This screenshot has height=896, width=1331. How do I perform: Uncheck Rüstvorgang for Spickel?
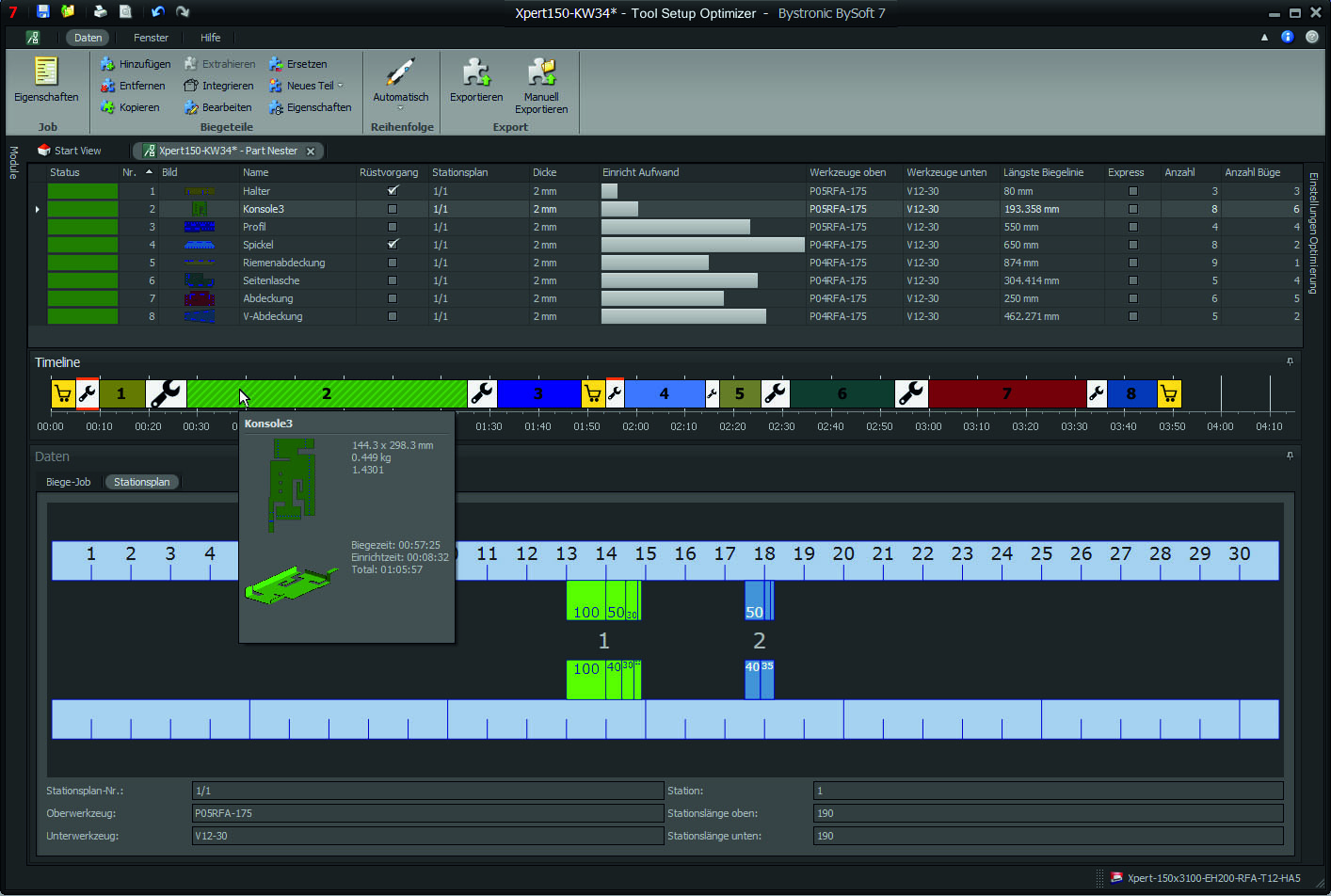393,245
